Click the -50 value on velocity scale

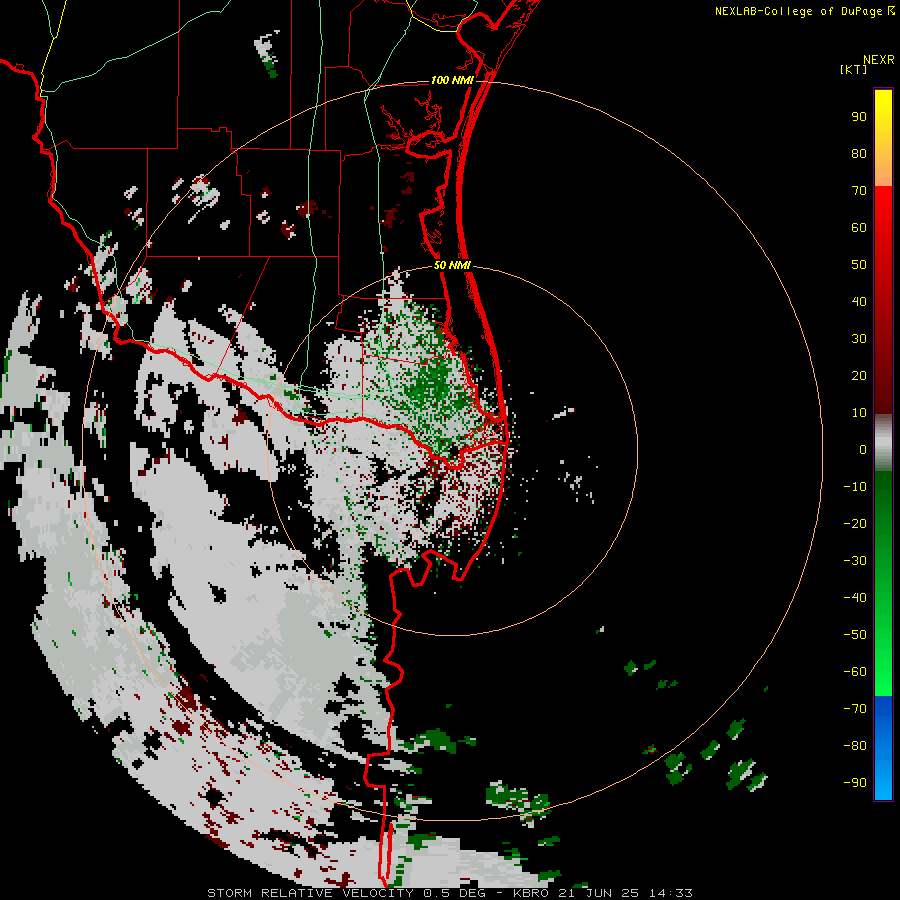click(855, 635)
